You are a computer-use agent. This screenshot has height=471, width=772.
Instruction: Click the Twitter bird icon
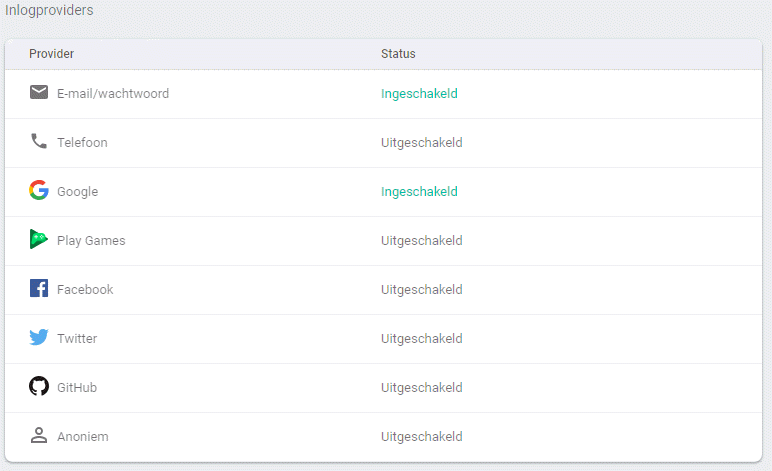tap(39, 338)
